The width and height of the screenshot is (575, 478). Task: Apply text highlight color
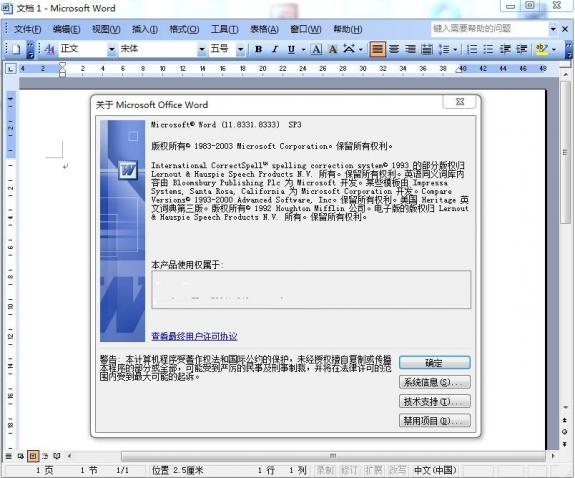click(542, 49)
